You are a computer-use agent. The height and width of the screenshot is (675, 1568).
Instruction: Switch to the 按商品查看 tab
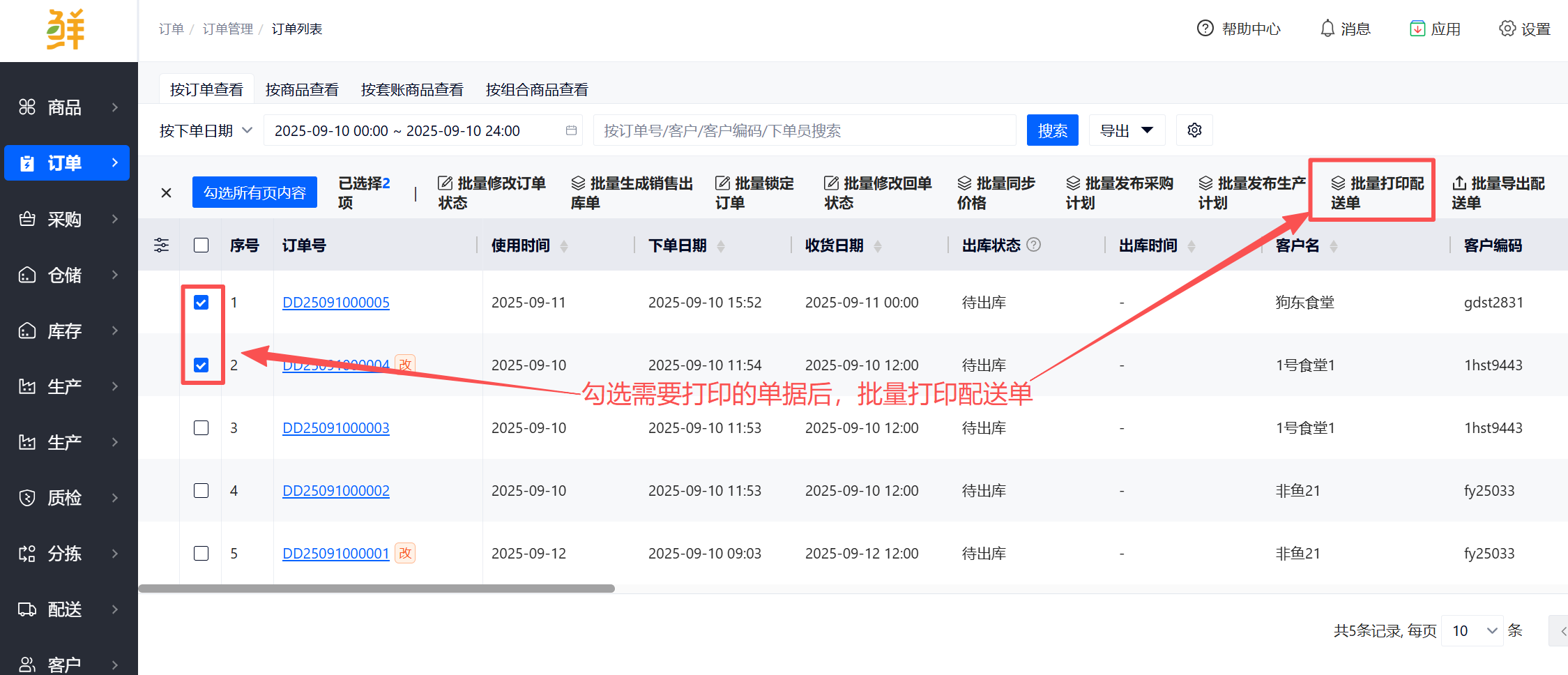pos(302,90)
